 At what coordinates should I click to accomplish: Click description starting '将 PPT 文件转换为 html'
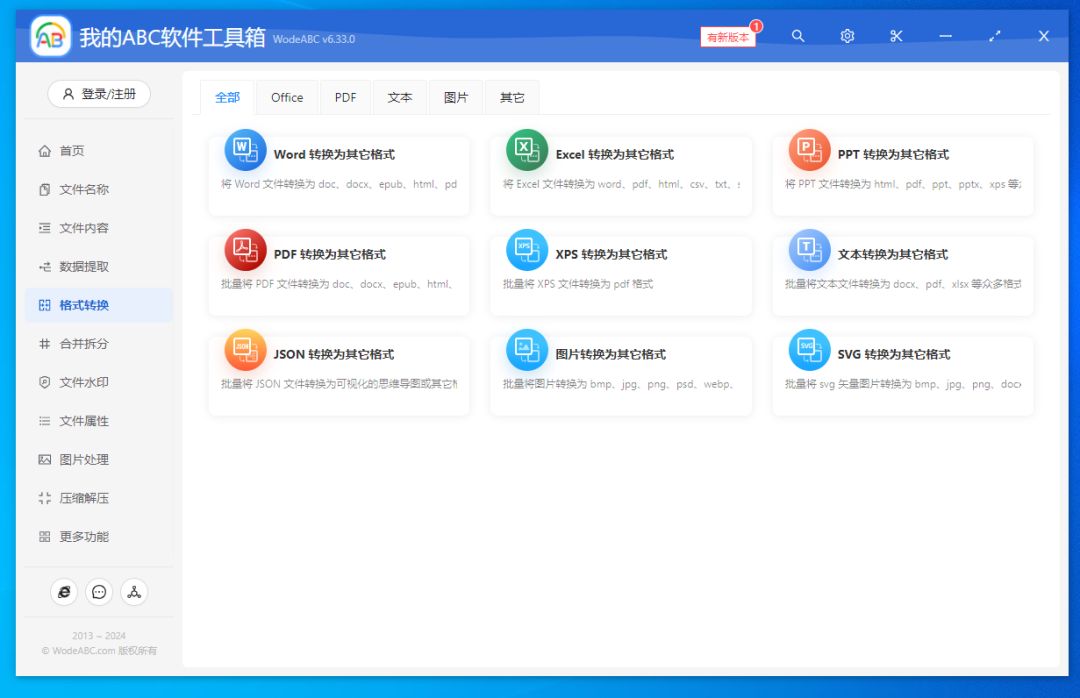[903, 184]
